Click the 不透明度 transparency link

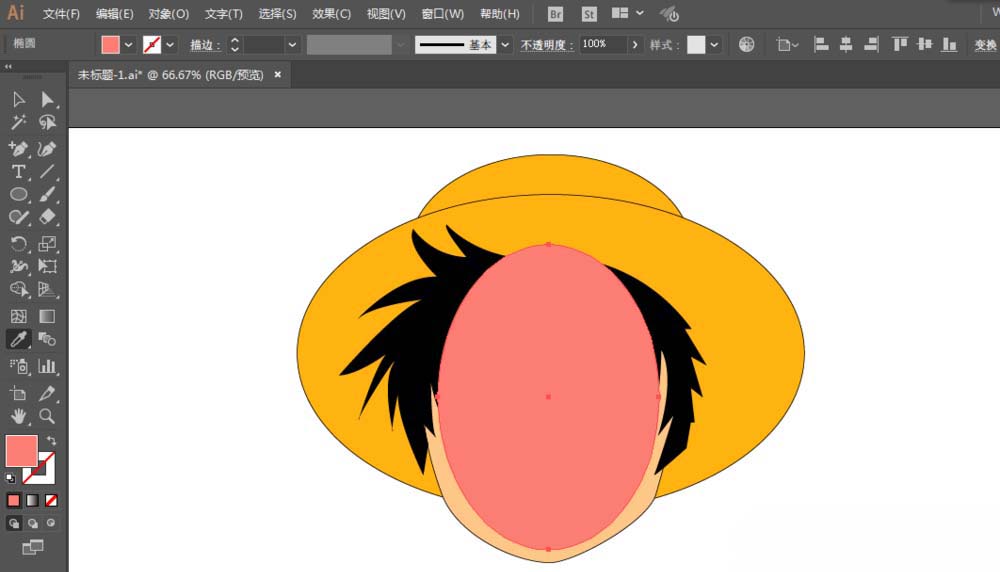pyautogui.click(x=545, y=45)
